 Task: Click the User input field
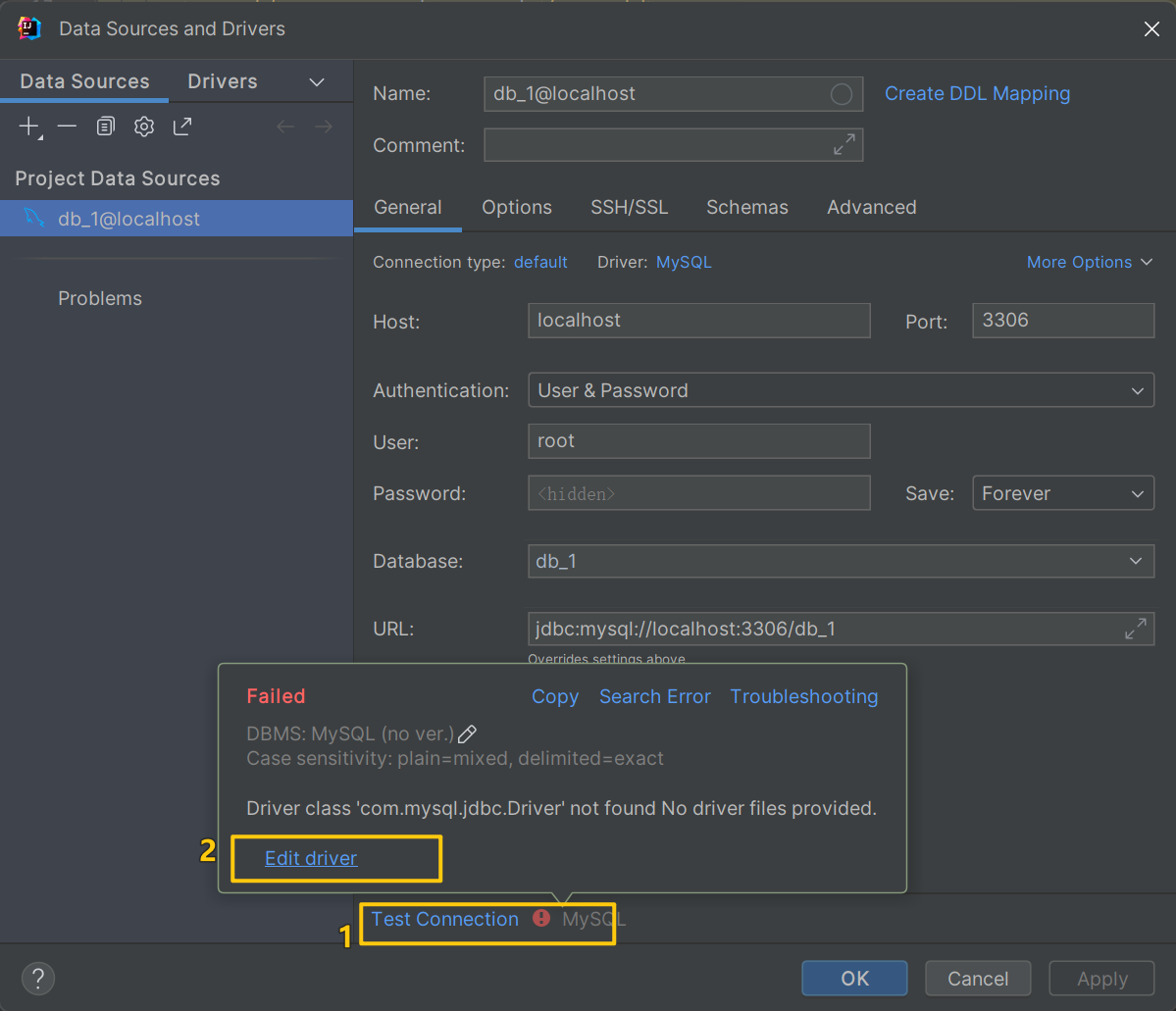(699, 441)
